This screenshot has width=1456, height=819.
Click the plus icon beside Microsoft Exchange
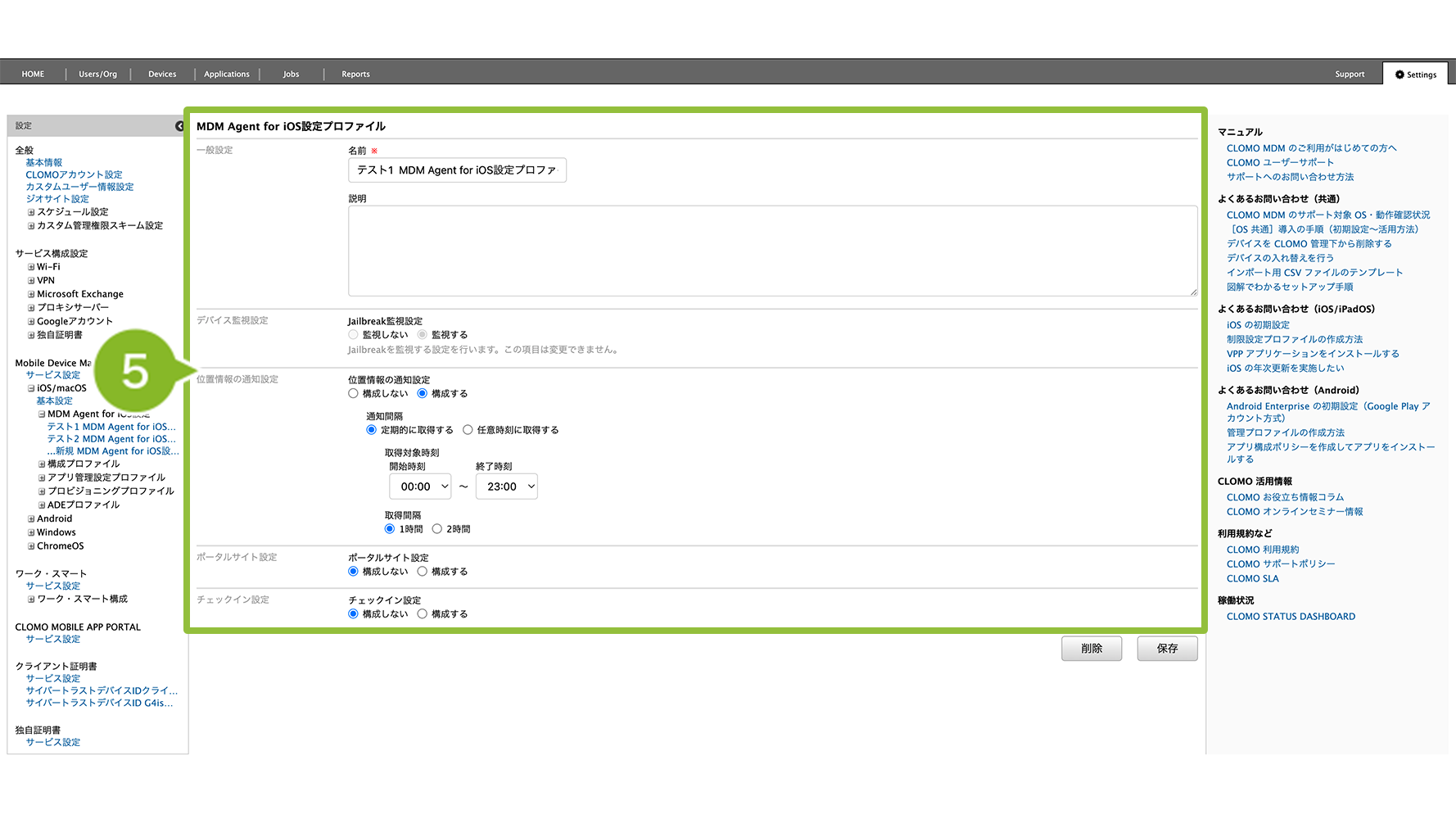coord(31,295)
